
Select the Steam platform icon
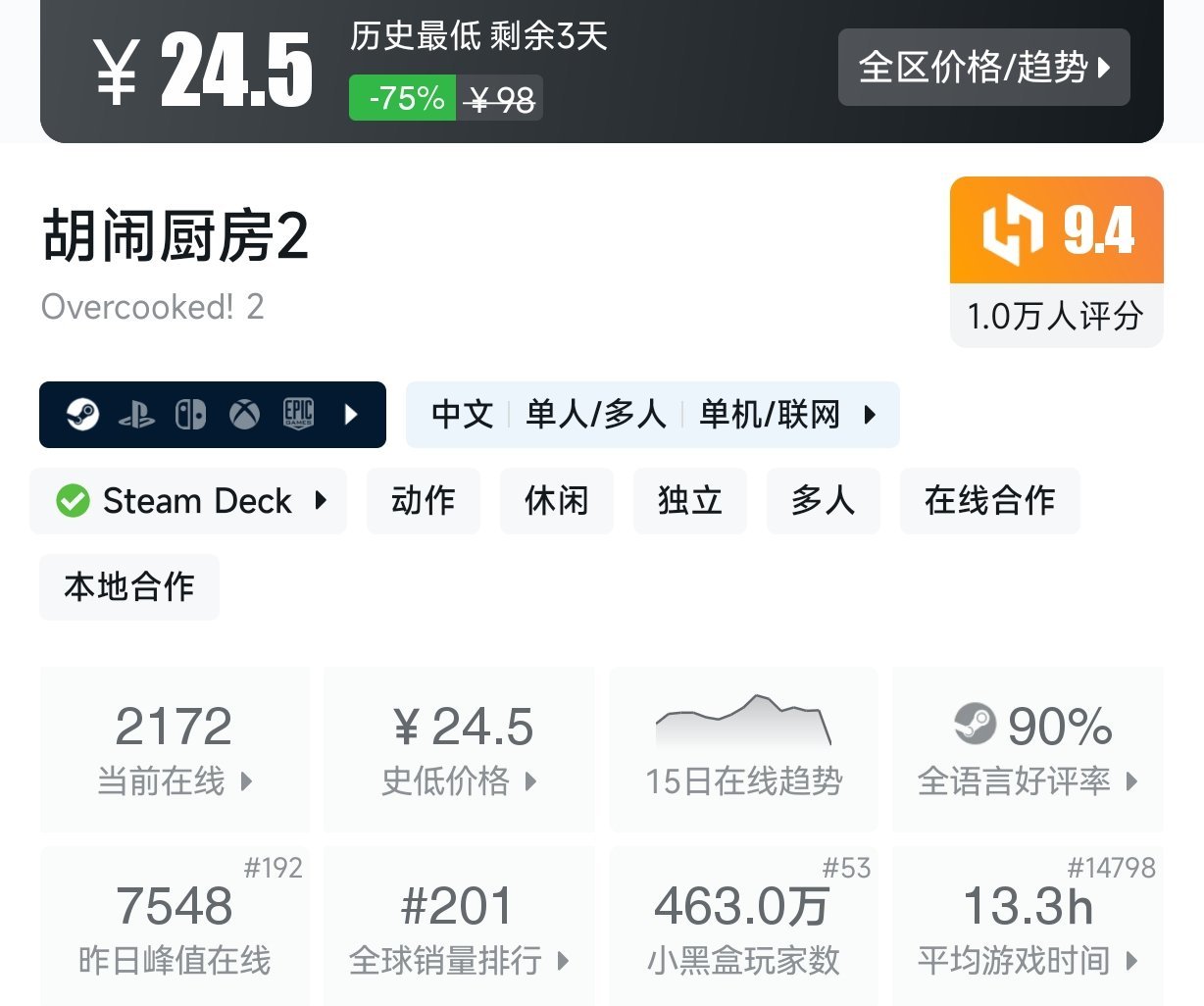(x=83, y=415)
